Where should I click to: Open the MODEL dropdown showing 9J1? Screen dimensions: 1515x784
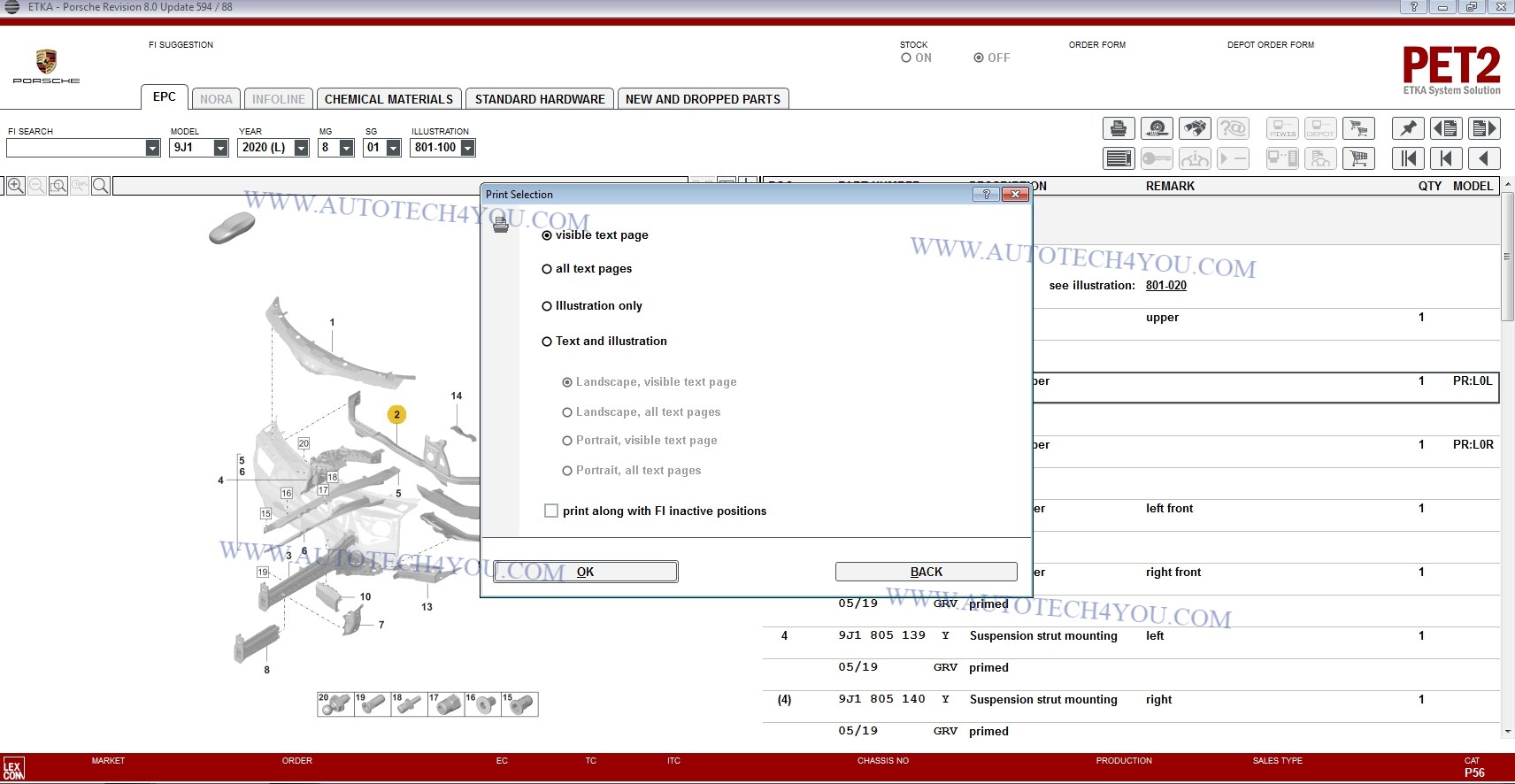[x=220, y=148]
